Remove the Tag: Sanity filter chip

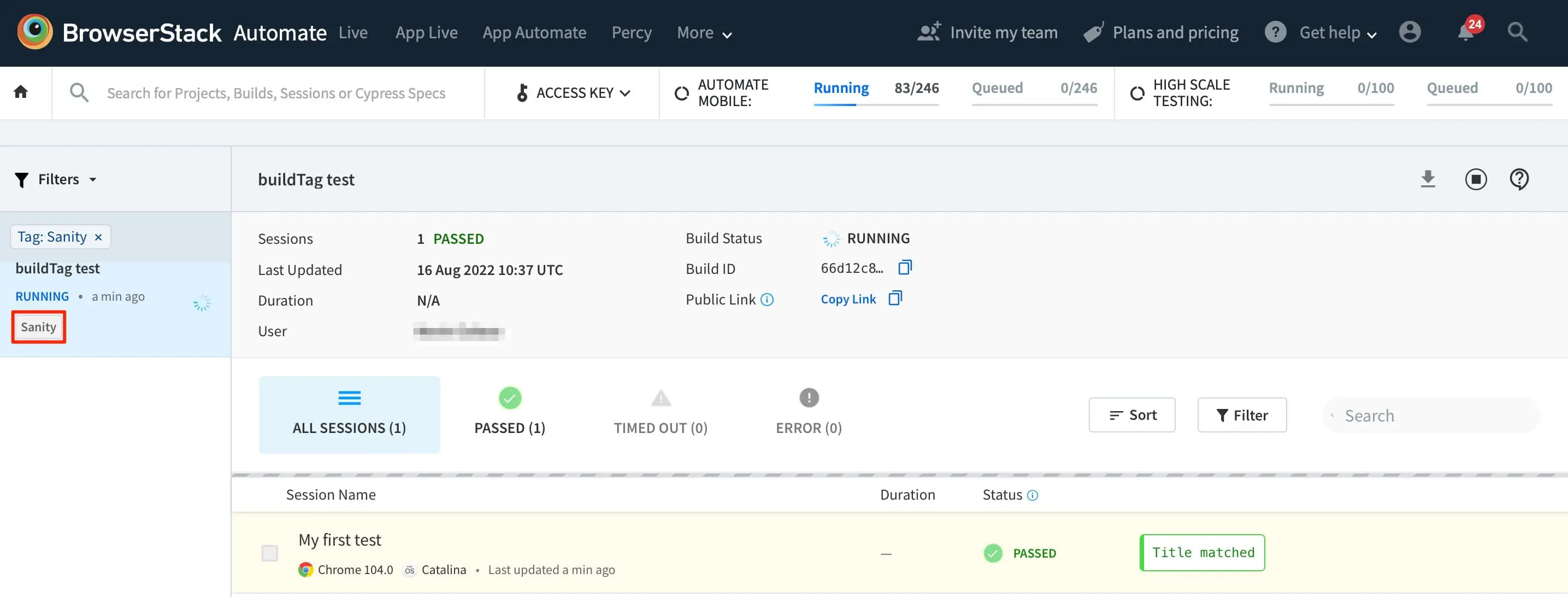[98, 237]
